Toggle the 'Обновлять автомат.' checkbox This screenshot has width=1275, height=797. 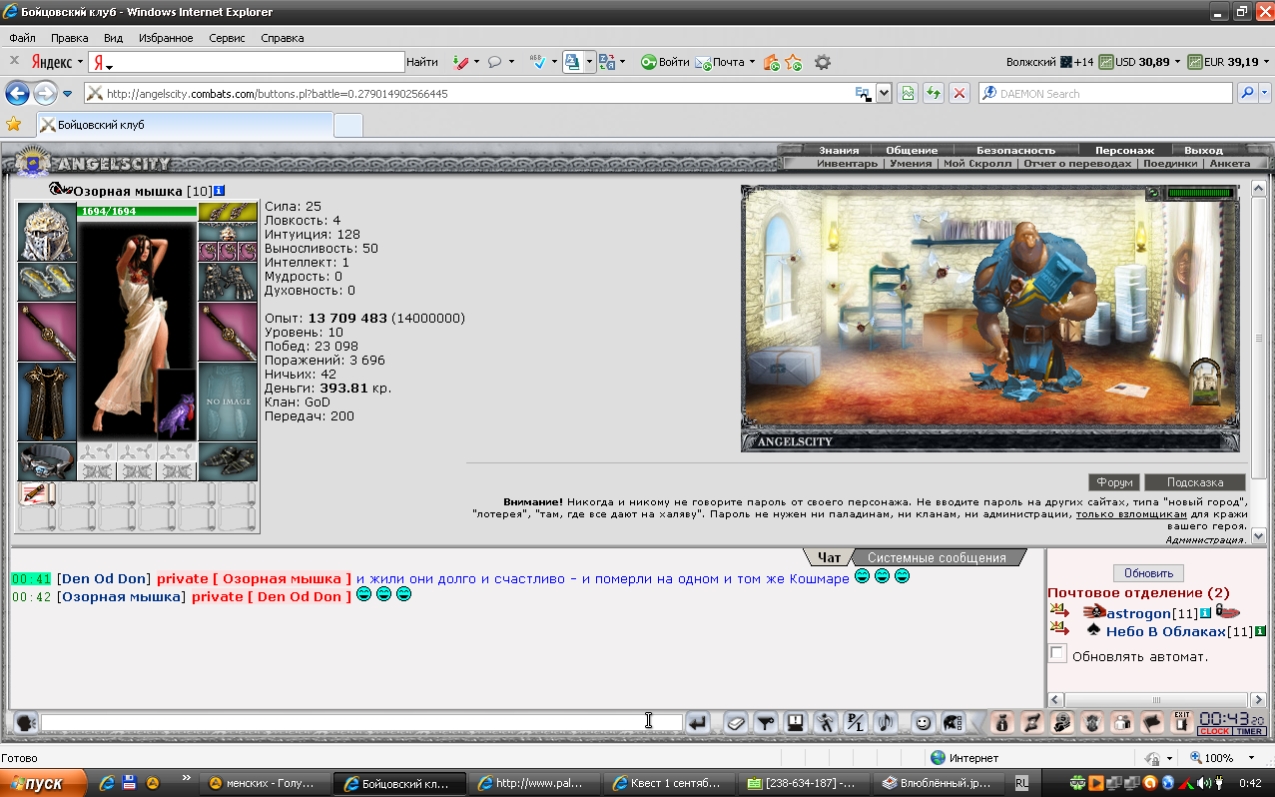point(1057,653)
